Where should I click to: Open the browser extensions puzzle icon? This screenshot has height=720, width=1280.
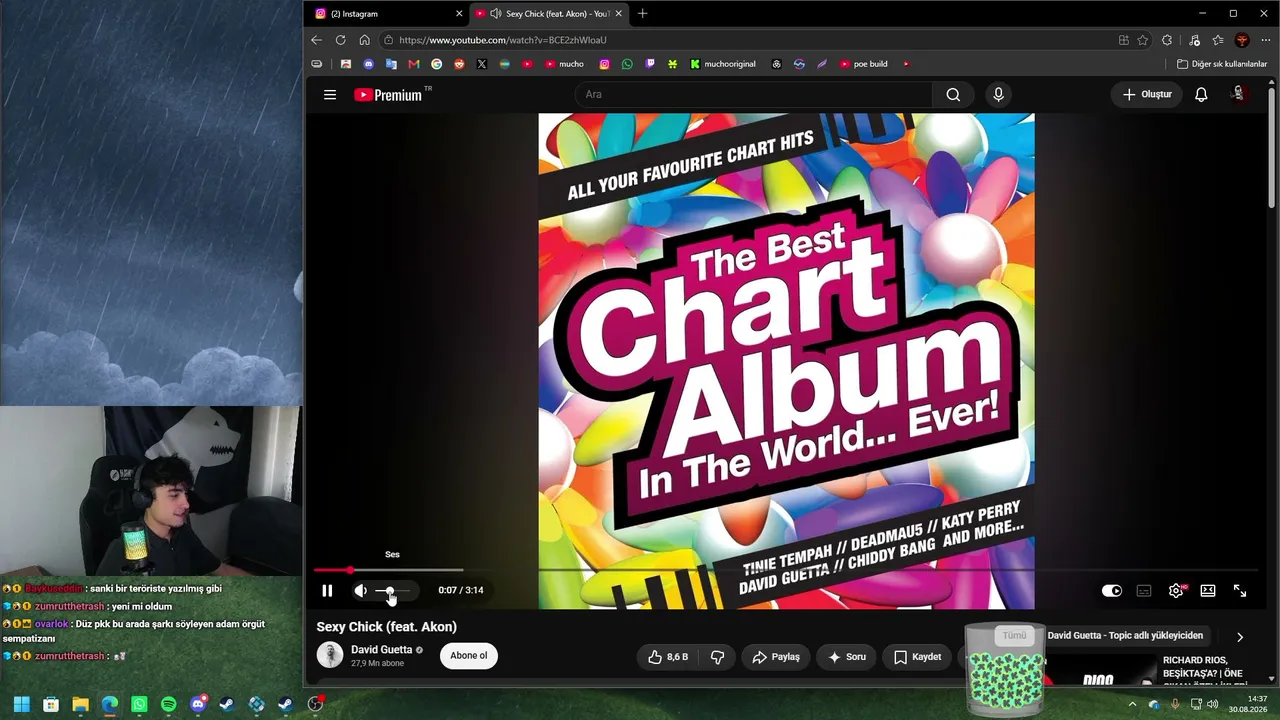tap(1167, 40)
